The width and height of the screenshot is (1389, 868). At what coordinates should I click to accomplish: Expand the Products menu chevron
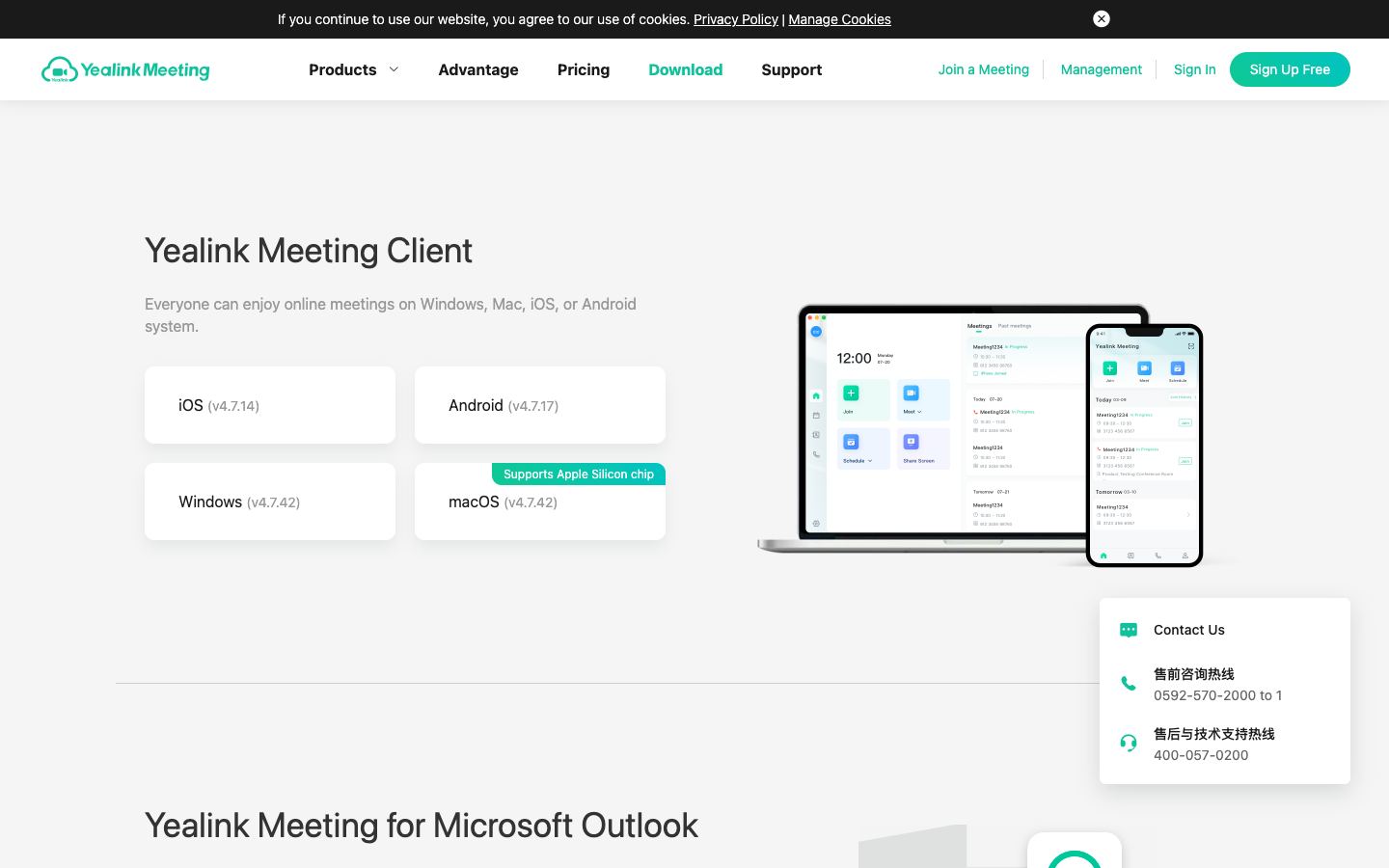394,69
